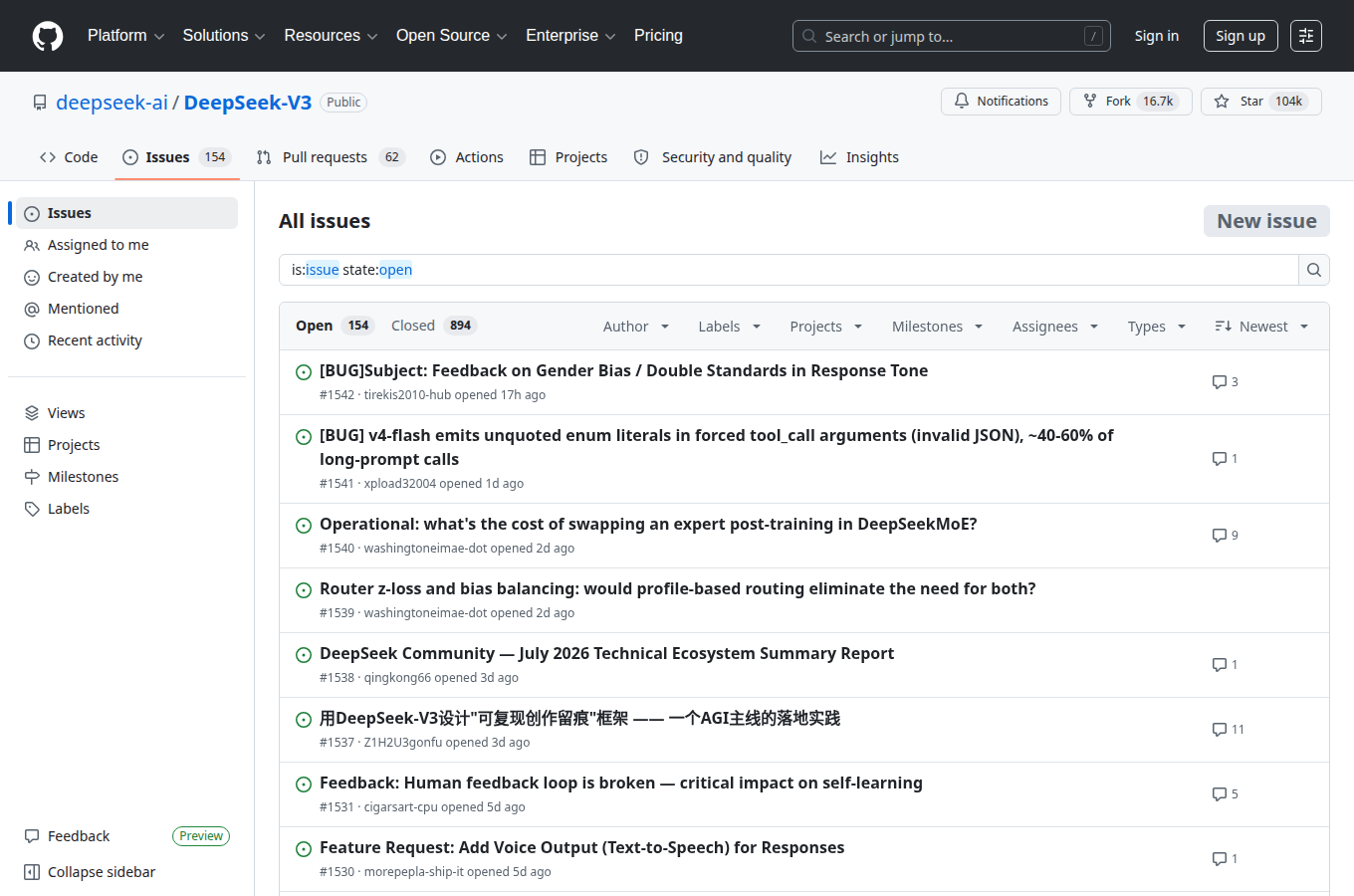The height and width of the screenshot is (896, 1354).
Task: Expand the Enterprise menu
Action: (x=570, y=36)
